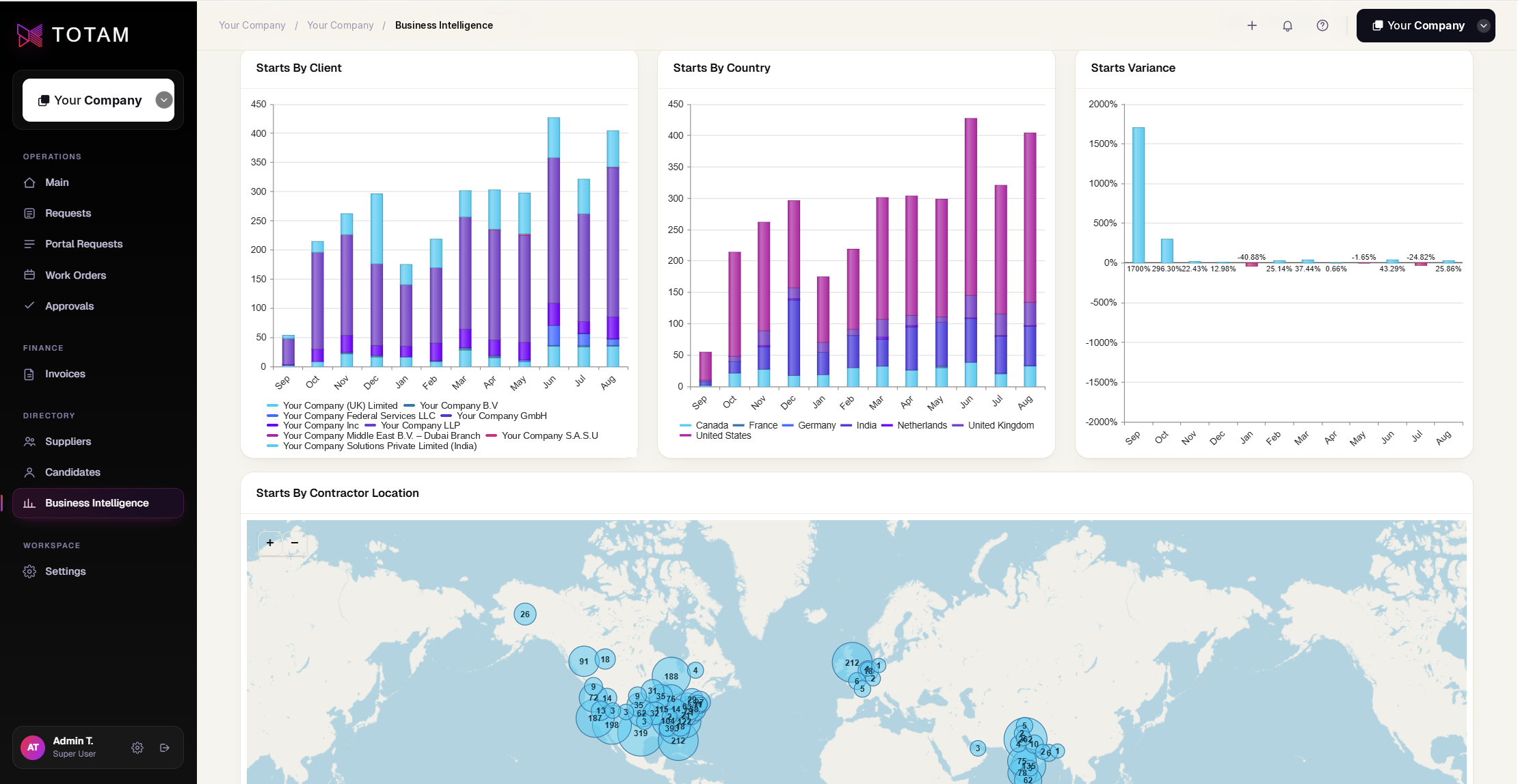Zoom out the map with minus button

pos(295,543)
